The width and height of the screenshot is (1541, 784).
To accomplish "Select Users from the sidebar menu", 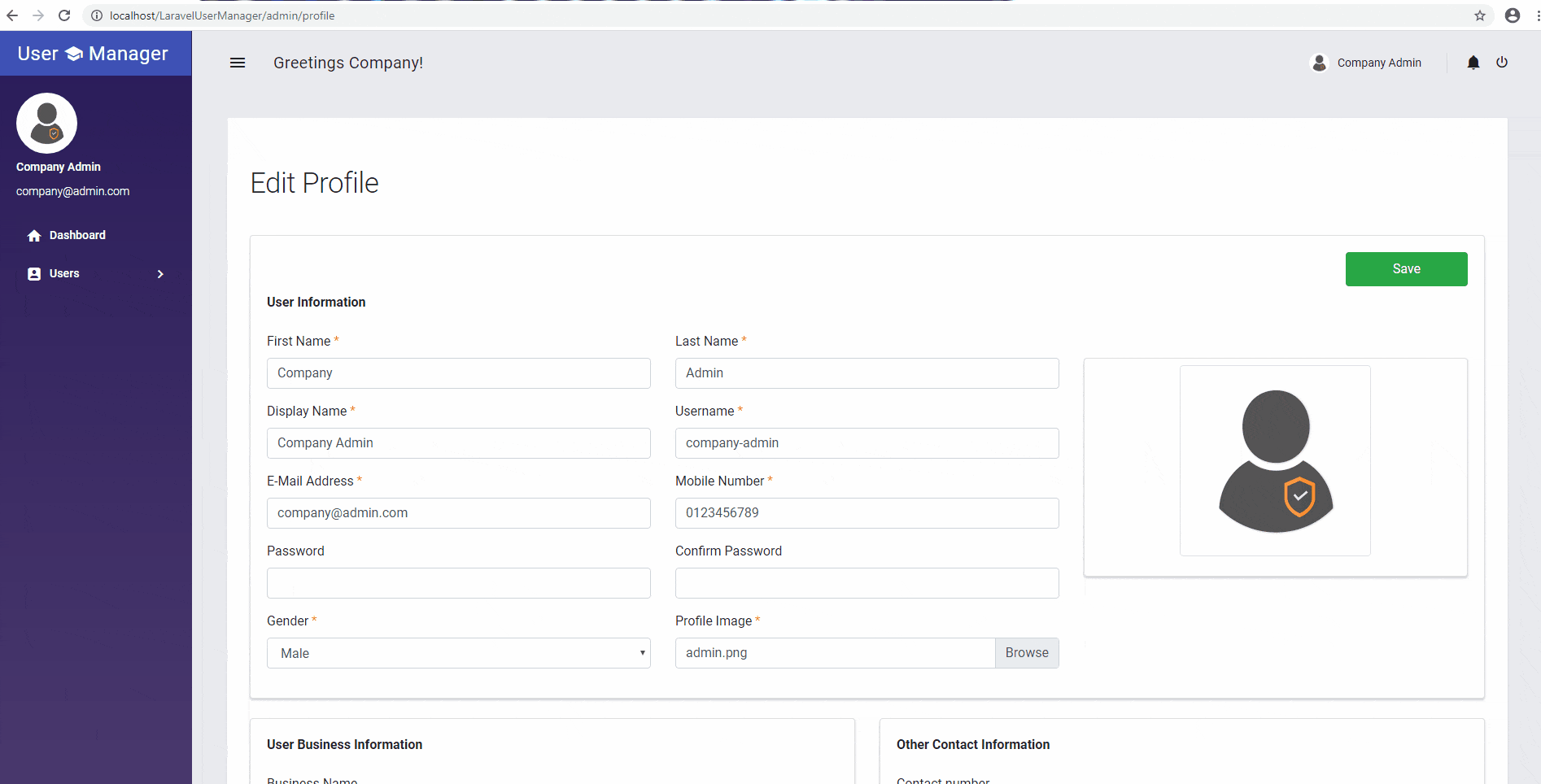I will point(64,273).
